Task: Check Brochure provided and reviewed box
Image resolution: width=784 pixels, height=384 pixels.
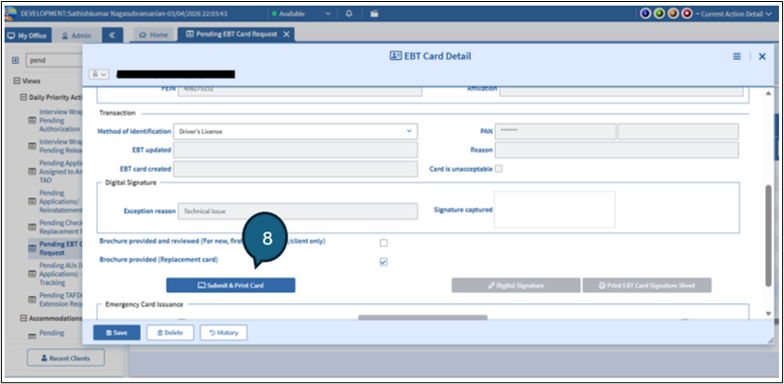Action: click(384, 243)
